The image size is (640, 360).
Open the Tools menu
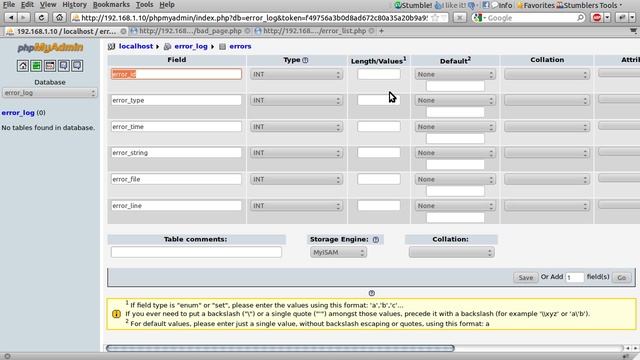click(144, 5)
